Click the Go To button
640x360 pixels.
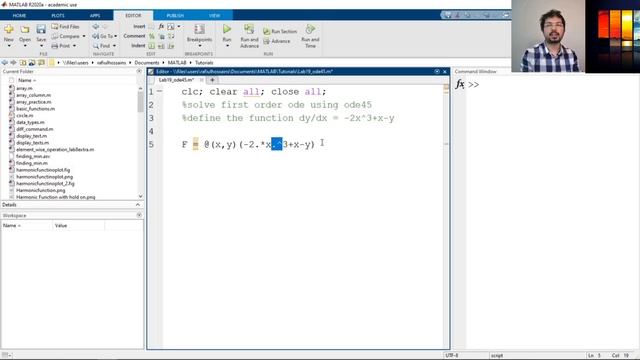click(x=103, y=36)
